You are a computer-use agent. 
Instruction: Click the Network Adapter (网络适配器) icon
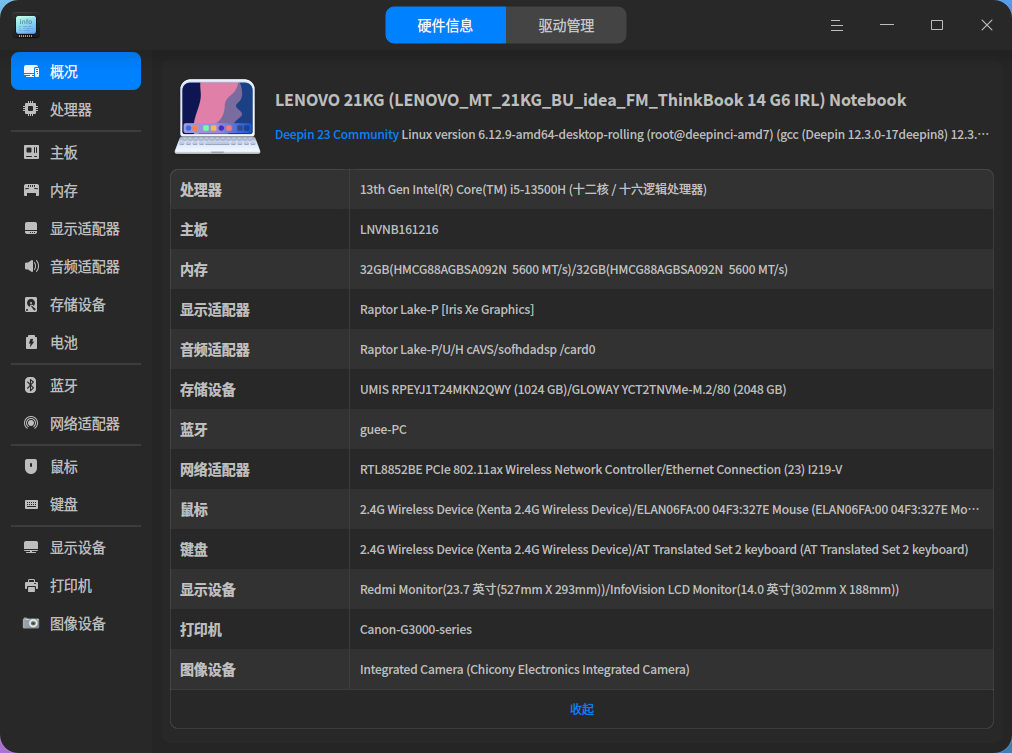[31, 423]
